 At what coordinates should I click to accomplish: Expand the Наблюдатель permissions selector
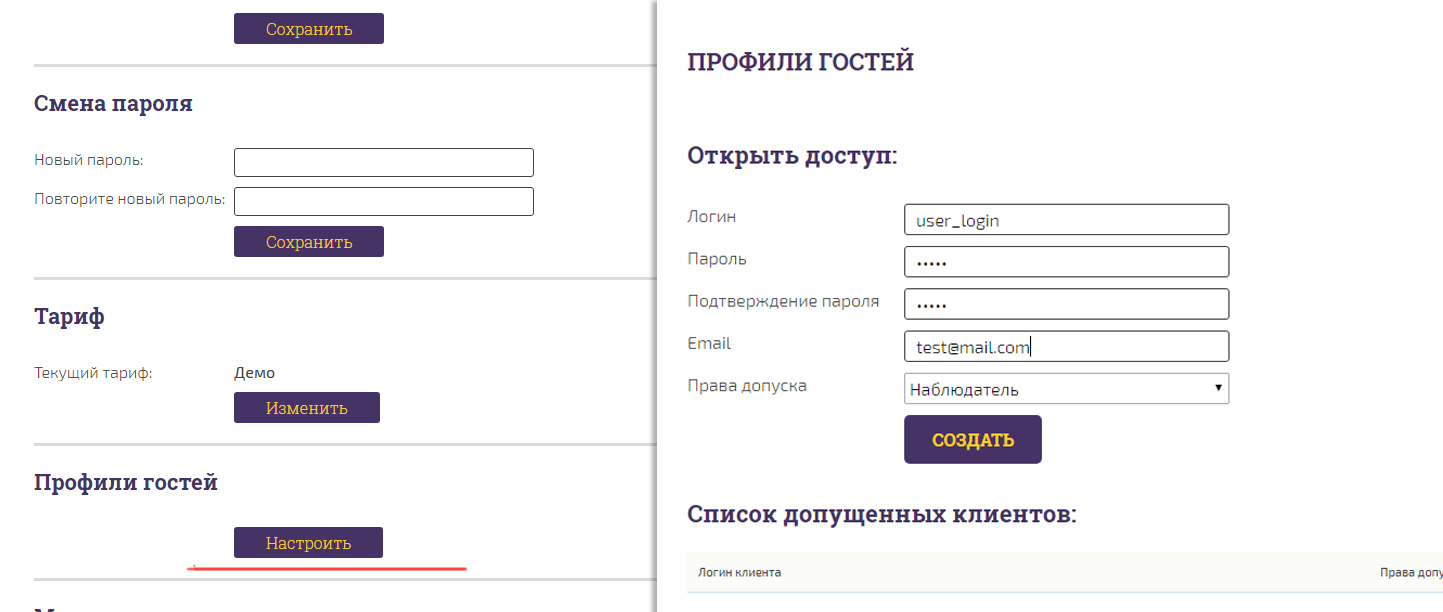coord(1065,388)
